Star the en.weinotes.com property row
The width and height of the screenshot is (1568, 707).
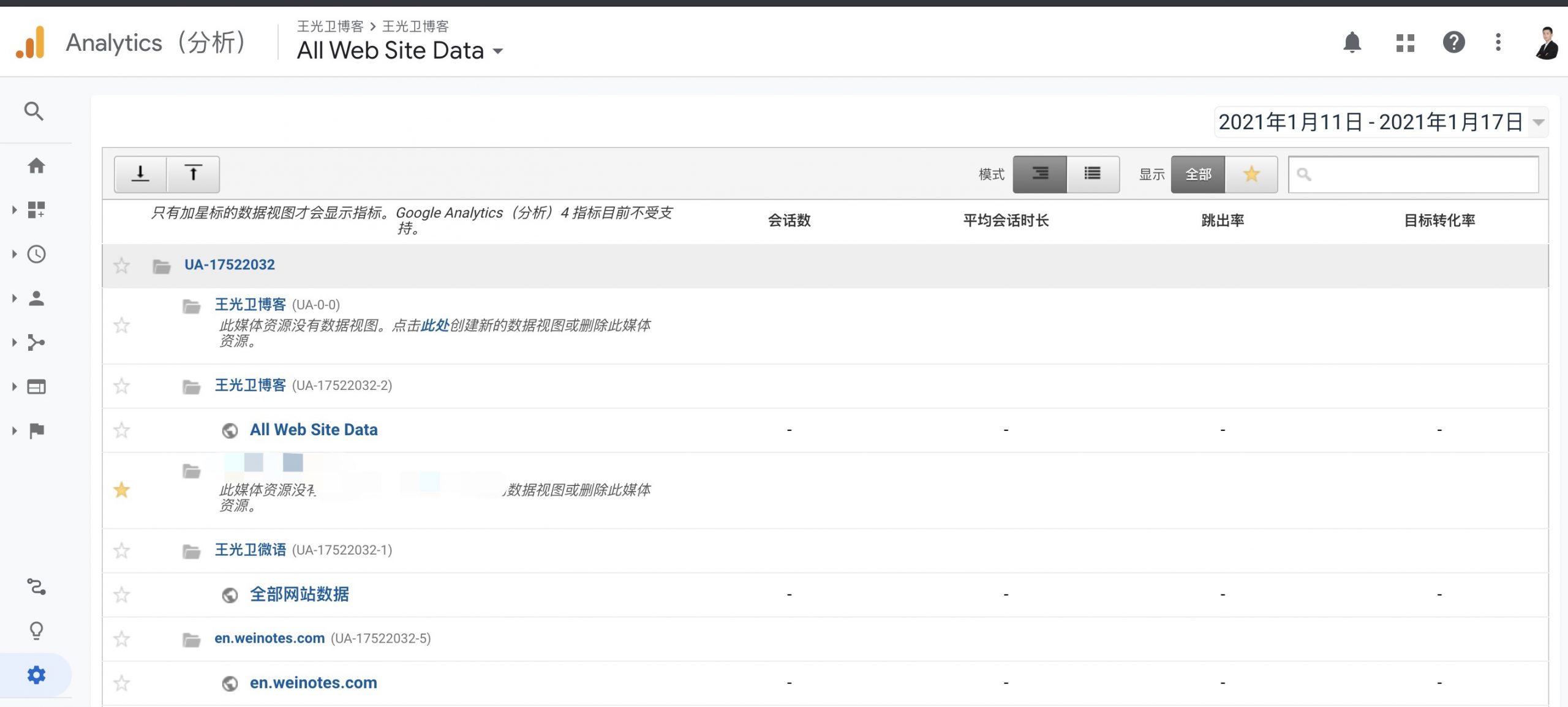click(x=122, y=639)
